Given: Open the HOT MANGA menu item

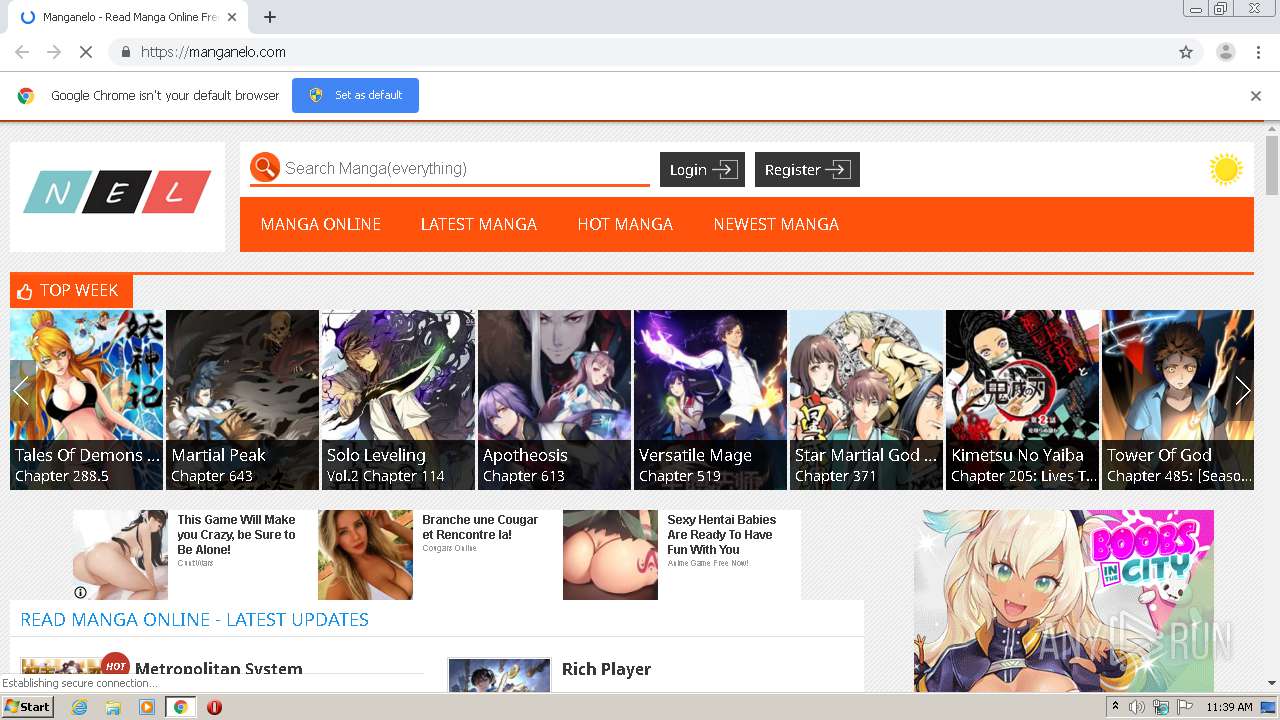Looking at the screenshot, I should point(625,224).
